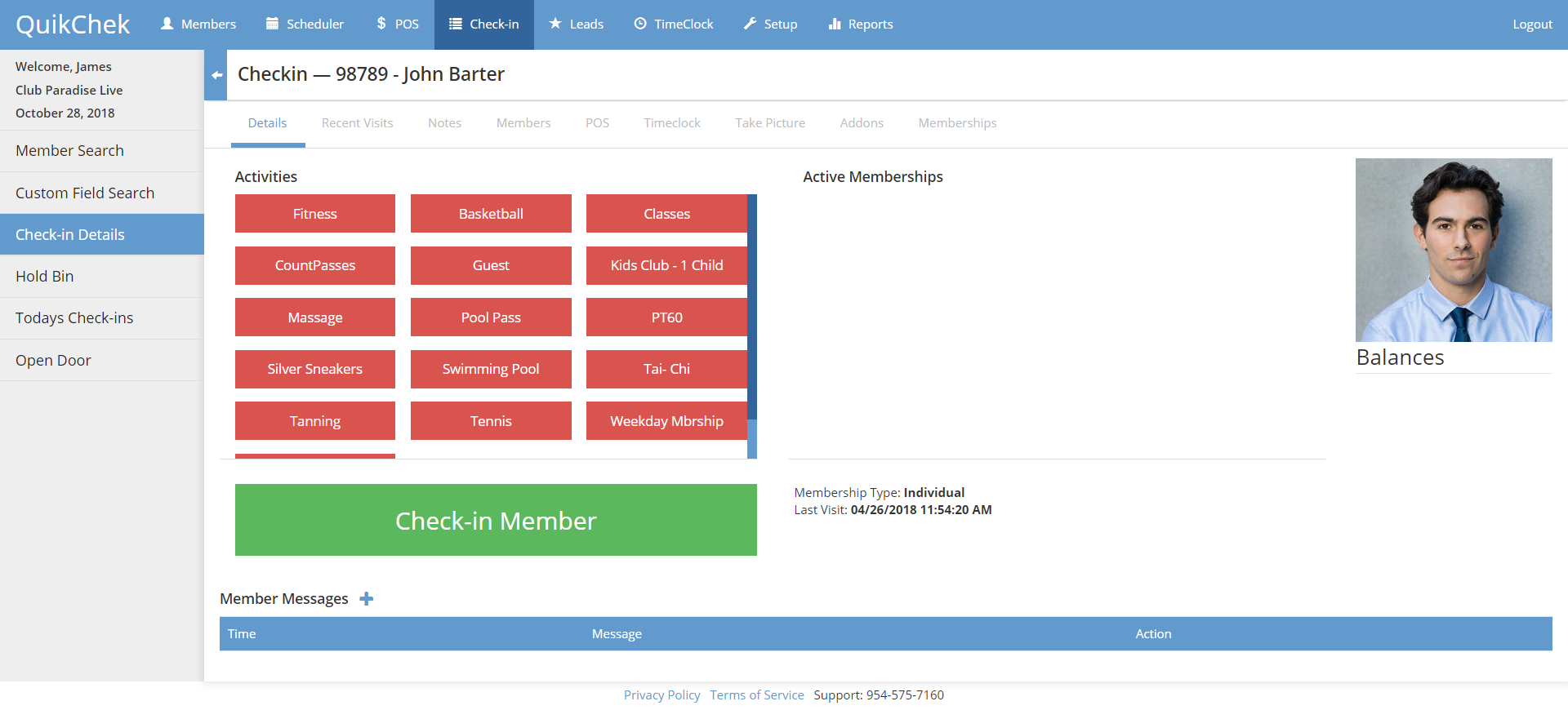Screen dimensions: 1568x719
Task: Add a member message with plus icon
Action: (x=367, y=599)
